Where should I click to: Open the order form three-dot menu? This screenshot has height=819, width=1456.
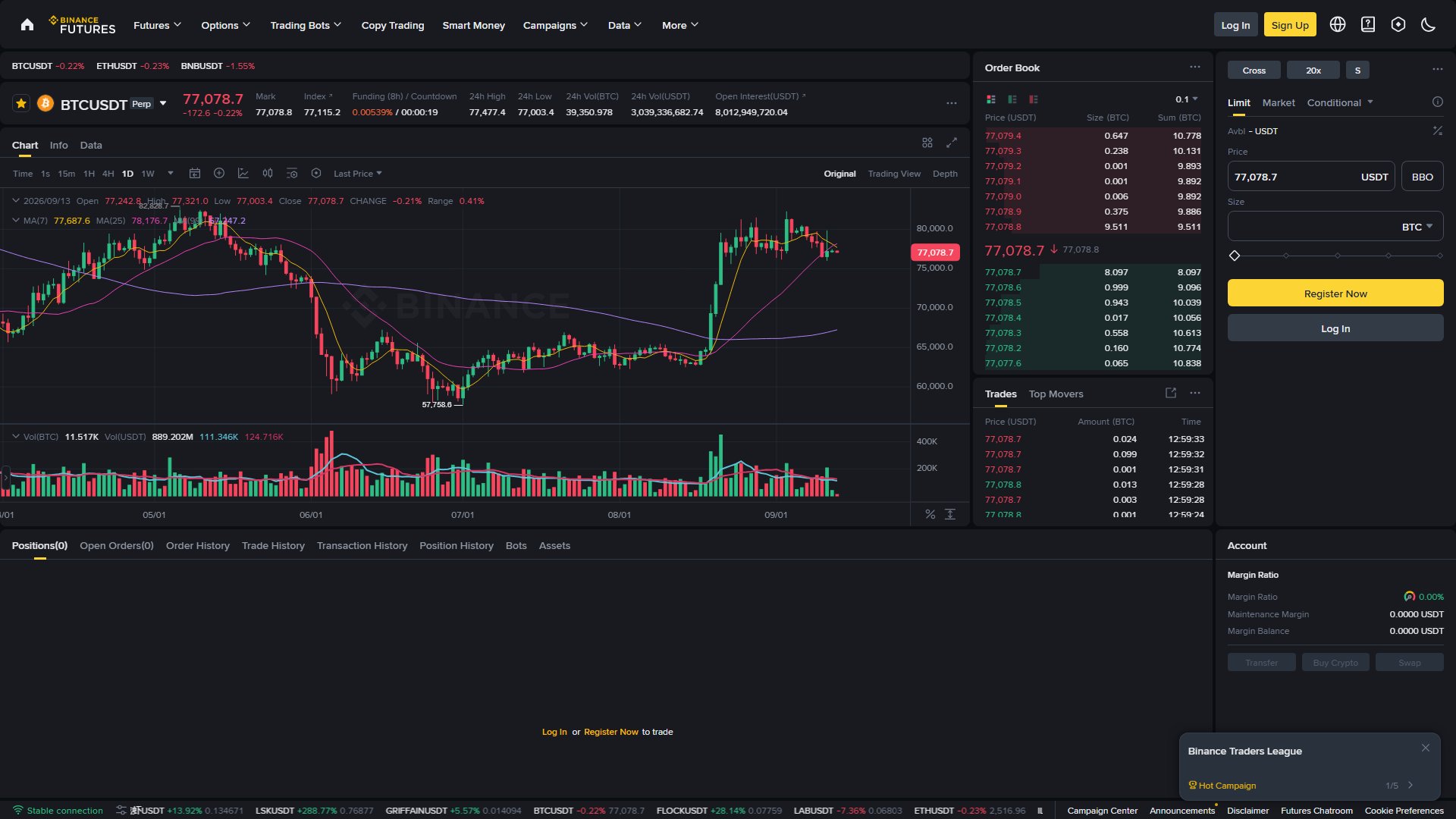click(x=1438, y=70)
